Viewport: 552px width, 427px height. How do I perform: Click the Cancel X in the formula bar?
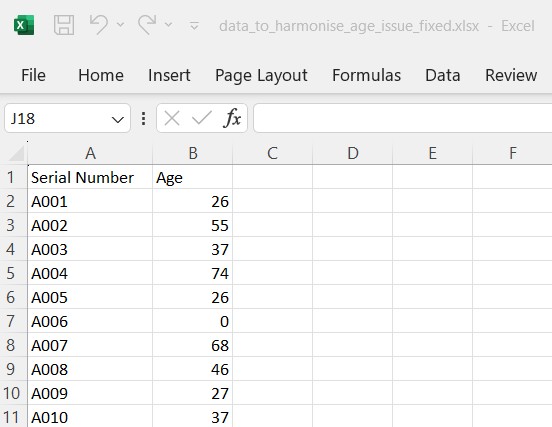pos(172,118)
